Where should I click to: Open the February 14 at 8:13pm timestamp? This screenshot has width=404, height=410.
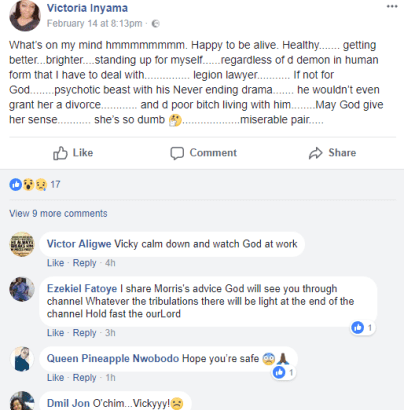click(x=95, y=24)
